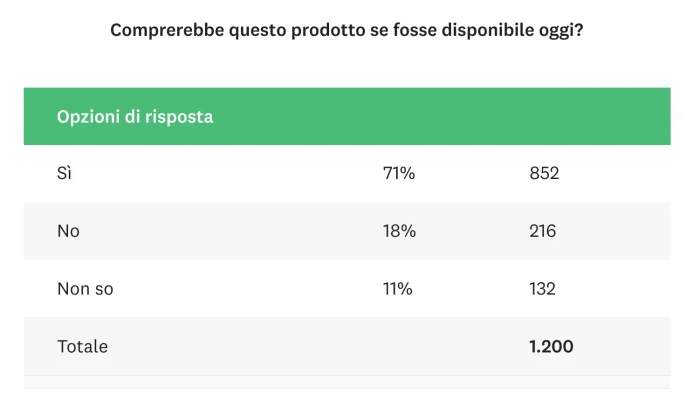Click the 18% percentage value
The width and height of the screenshot is (700, 400).
(399, 231)
